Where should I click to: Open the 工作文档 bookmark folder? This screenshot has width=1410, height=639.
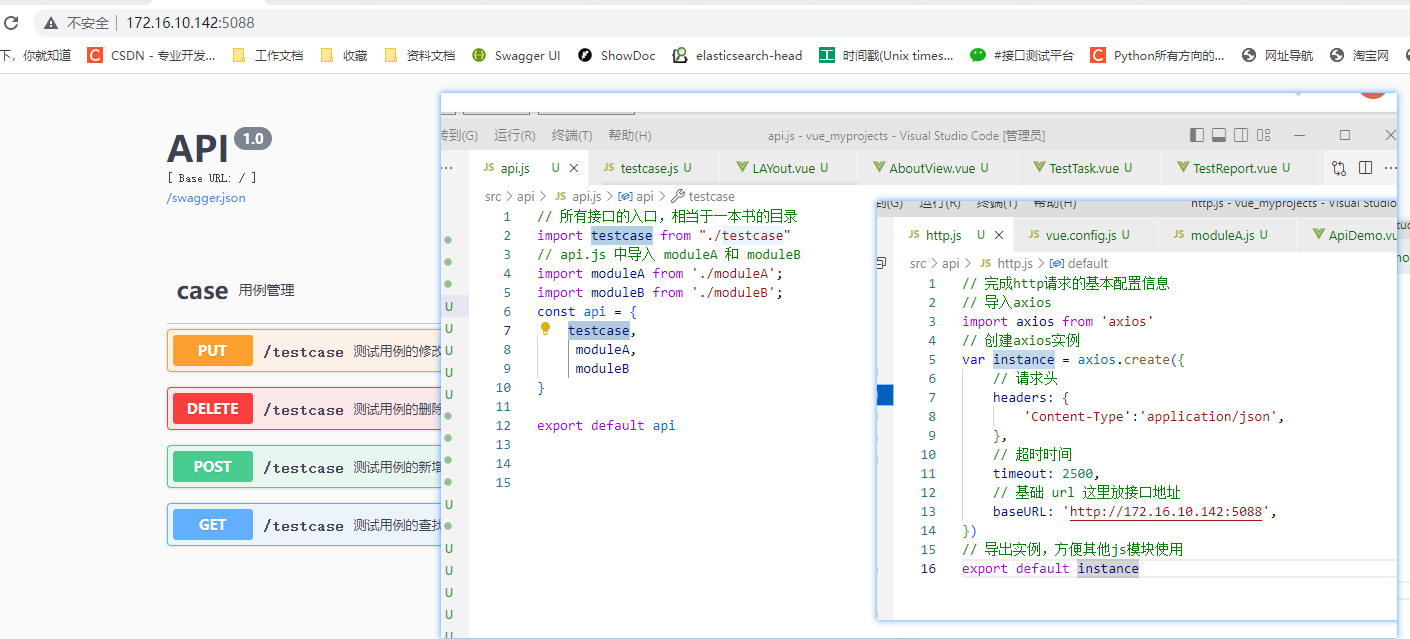267,56
